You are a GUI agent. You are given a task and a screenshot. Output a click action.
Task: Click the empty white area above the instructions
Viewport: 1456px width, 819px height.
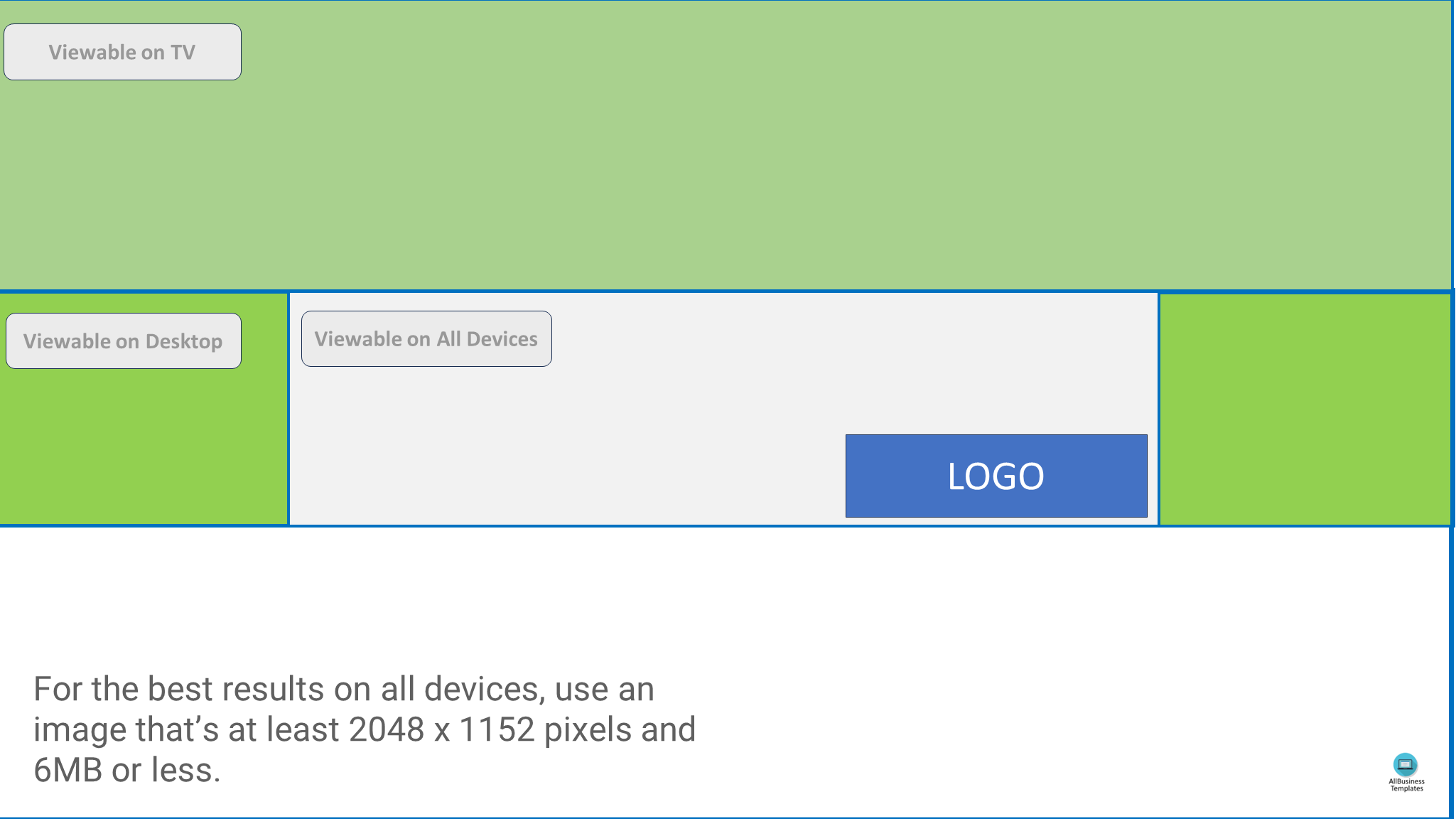pos(725,597)
